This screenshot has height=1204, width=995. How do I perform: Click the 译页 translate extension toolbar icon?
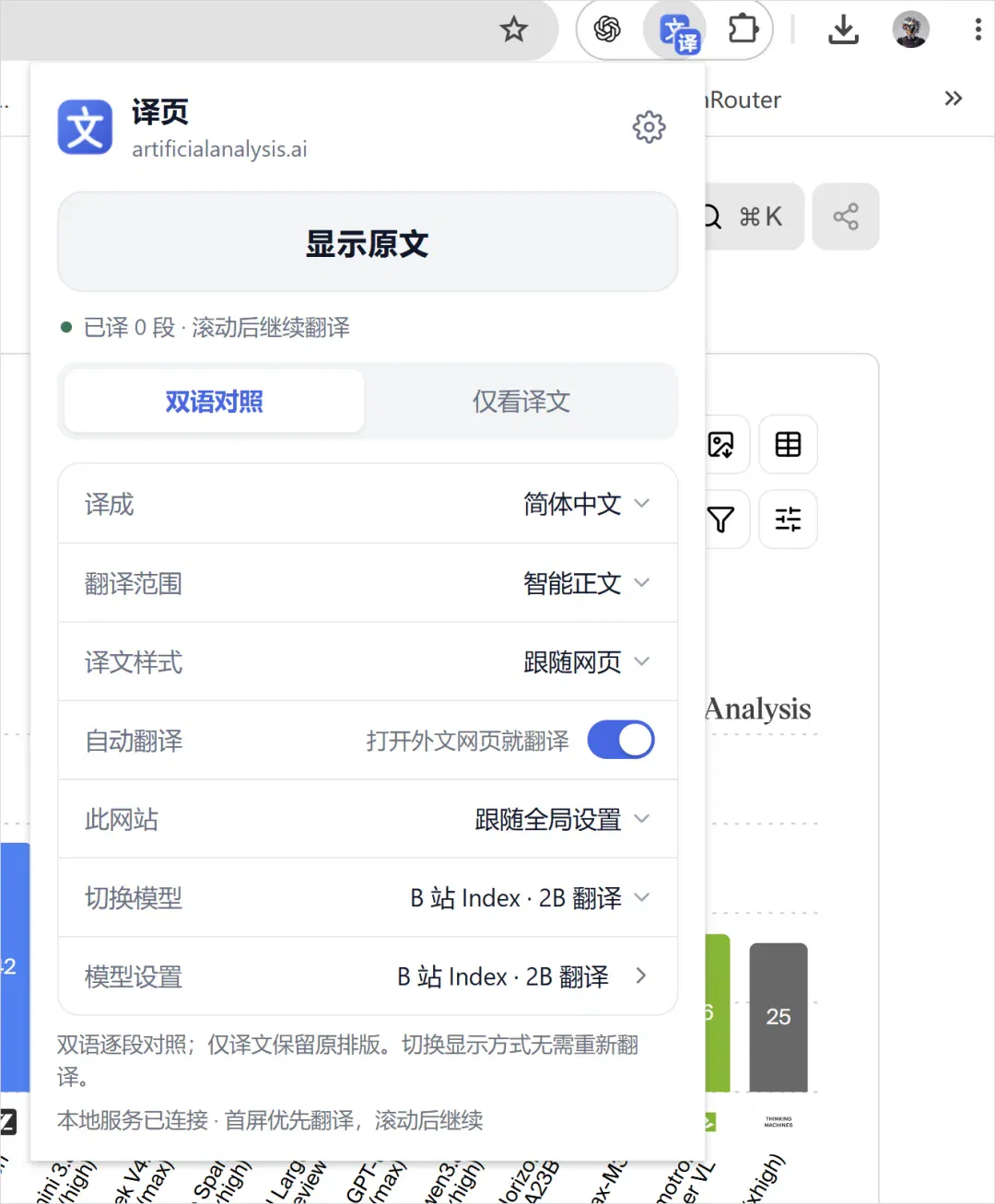coord(681,32)
